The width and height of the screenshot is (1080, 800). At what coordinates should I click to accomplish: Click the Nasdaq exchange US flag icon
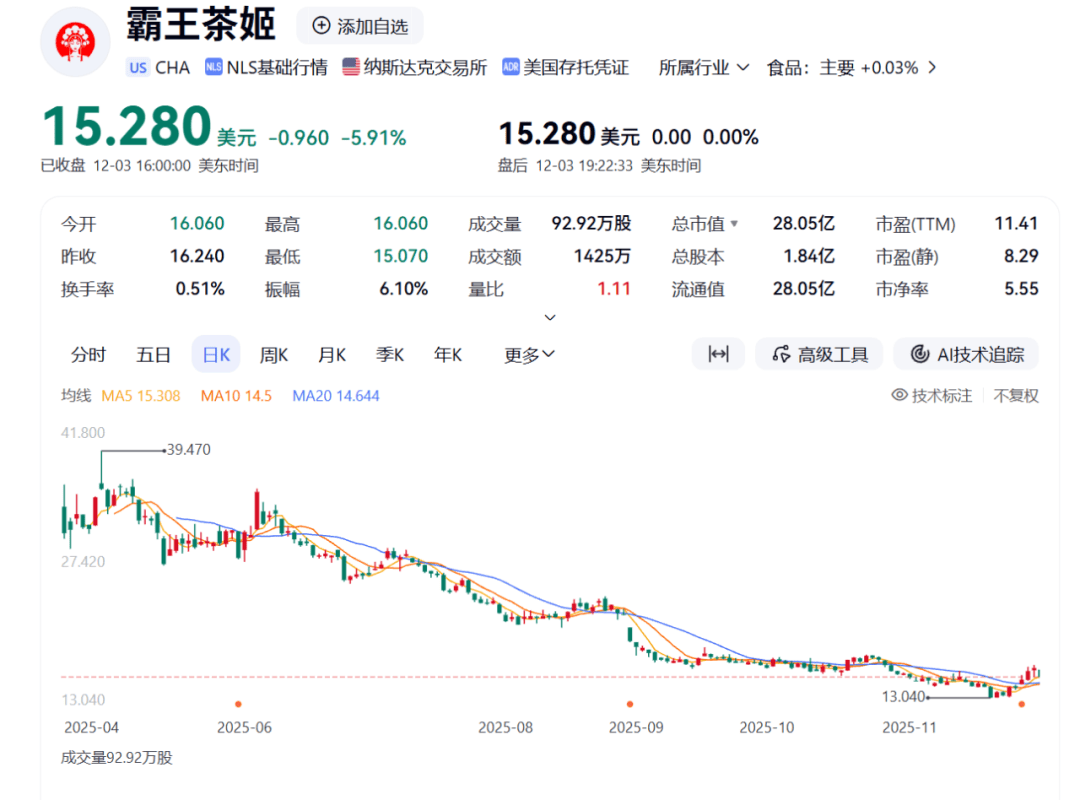tap(351, 67)
